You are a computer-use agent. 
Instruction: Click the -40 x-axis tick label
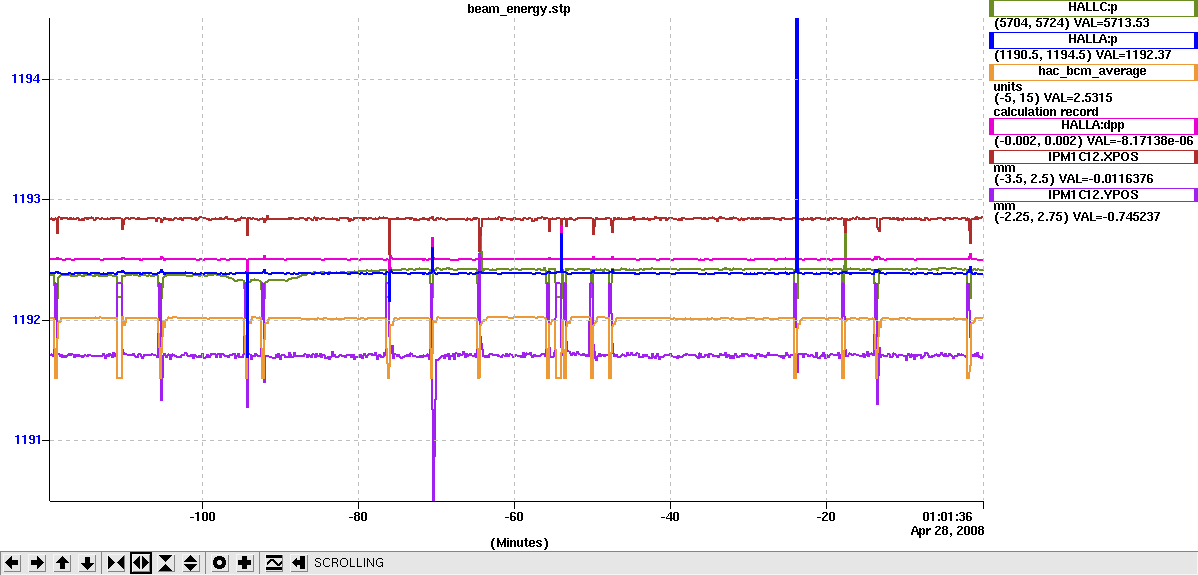click(670, 517)
